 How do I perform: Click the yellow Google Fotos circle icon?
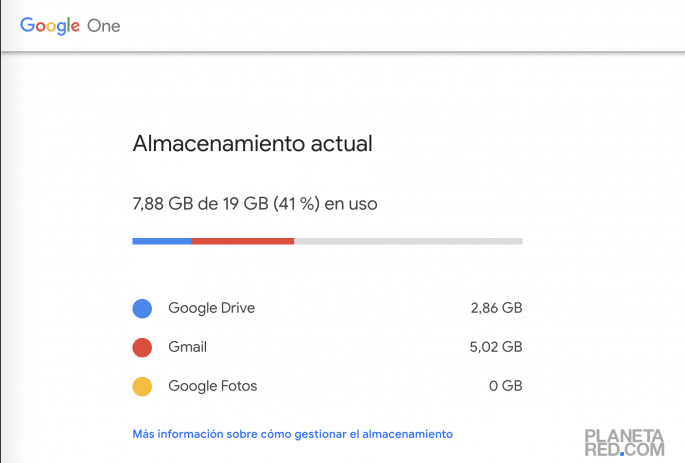pos(142,386)
